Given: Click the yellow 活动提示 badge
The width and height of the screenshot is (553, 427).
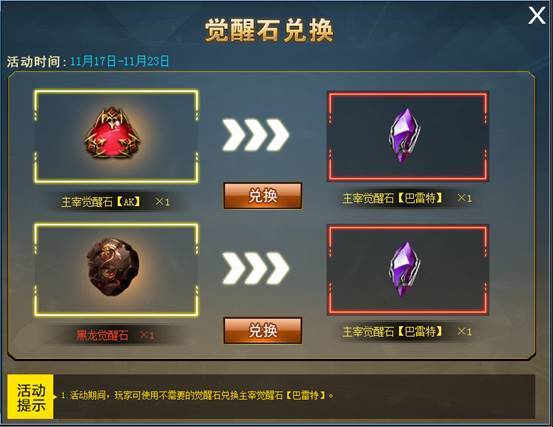Looking at the screenshot, I should tap(31, 397).
